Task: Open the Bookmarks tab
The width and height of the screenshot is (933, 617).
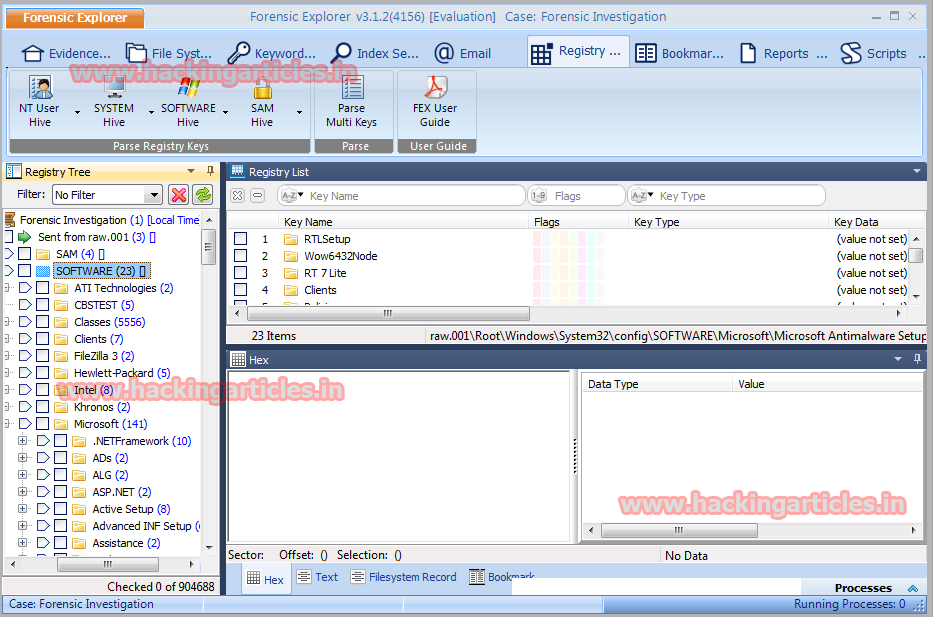Action: click(x=680, y=54)
